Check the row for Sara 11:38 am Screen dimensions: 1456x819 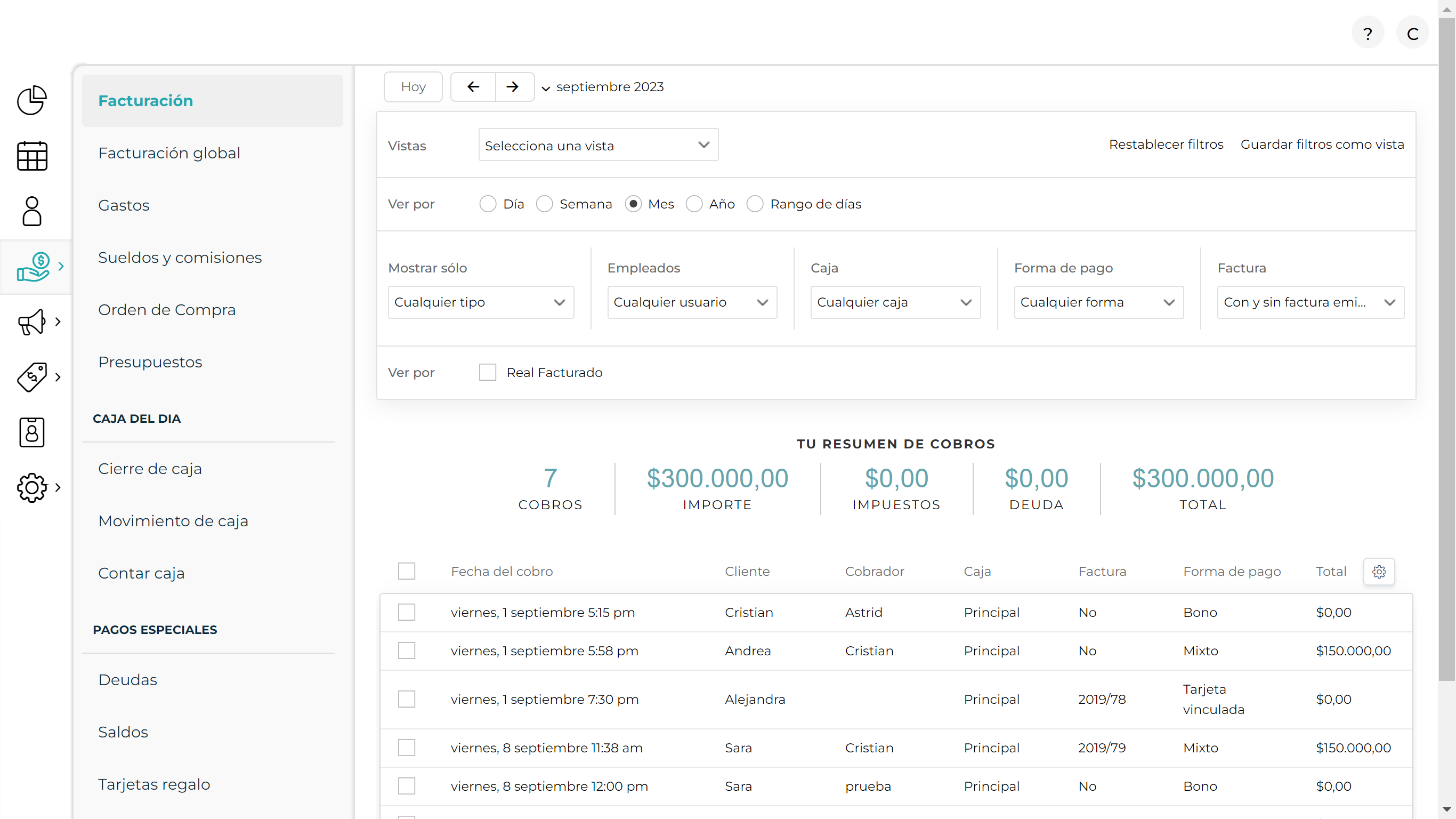407,748
